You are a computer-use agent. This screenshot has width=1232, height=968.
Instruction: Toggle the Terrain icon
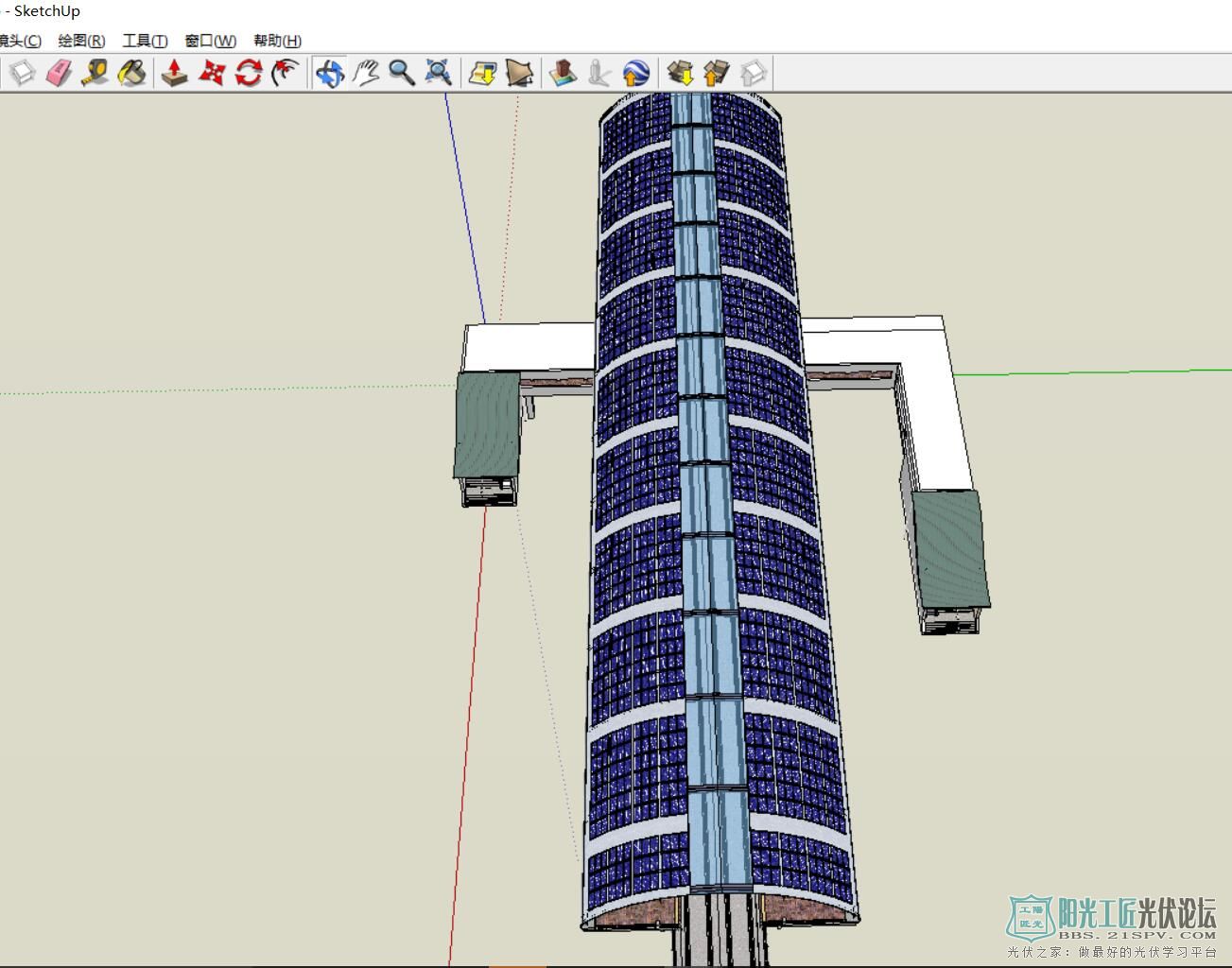coord(519,73)
